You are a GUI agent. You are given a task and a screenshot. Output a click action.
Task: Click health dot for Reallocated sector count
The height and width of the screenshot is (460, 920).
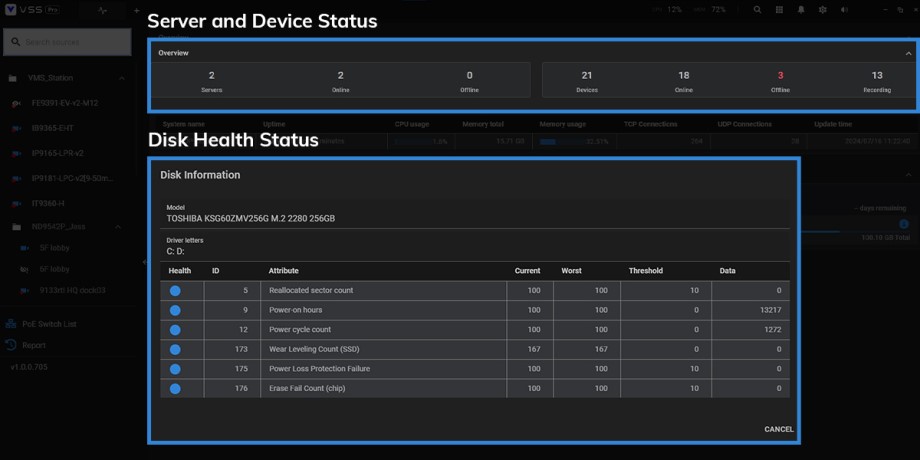coord(175,290)
